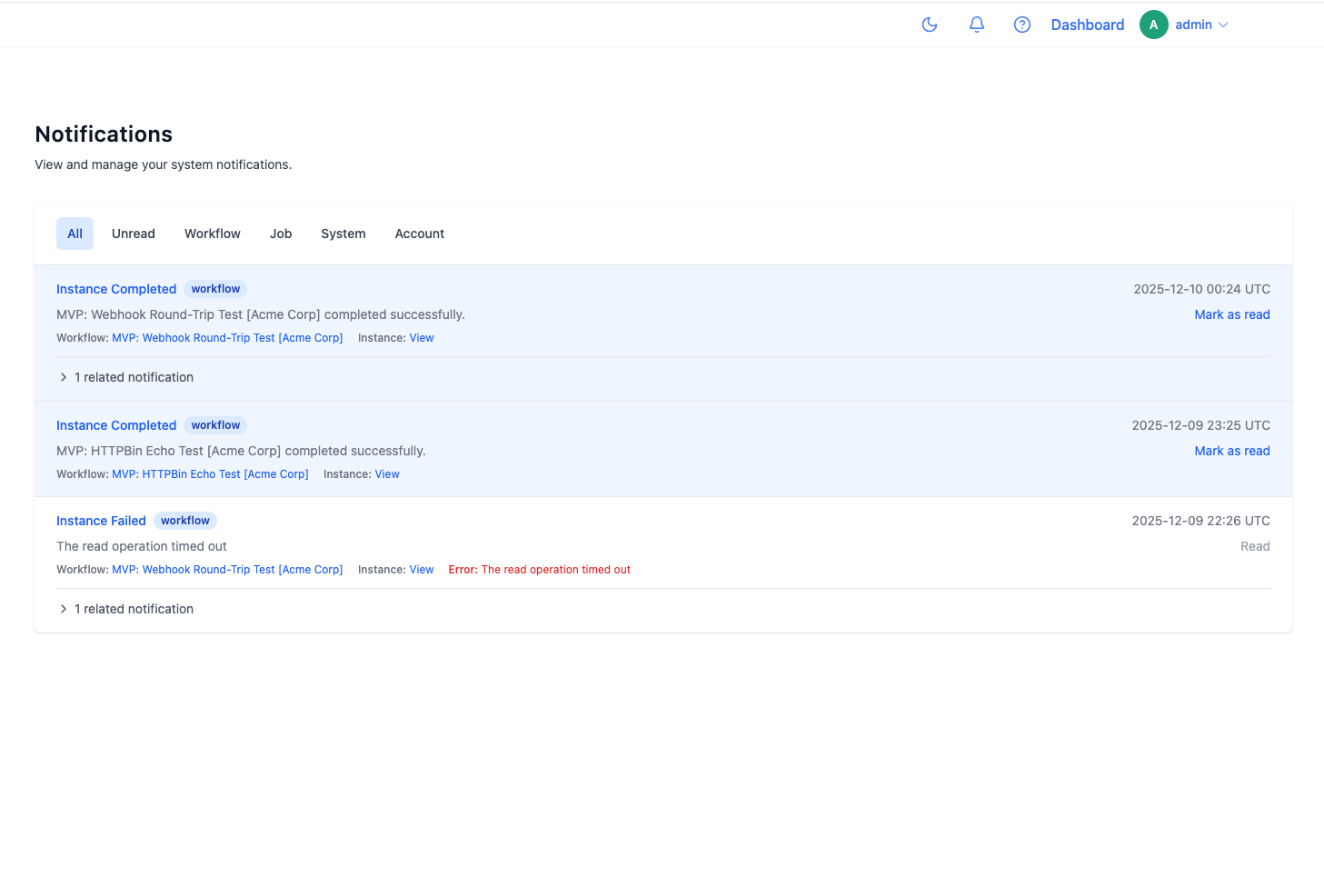Viewport: 1324px width, 896px height.
Task: Click the workflow badge on Instance Failed
Action: point(185,521)
